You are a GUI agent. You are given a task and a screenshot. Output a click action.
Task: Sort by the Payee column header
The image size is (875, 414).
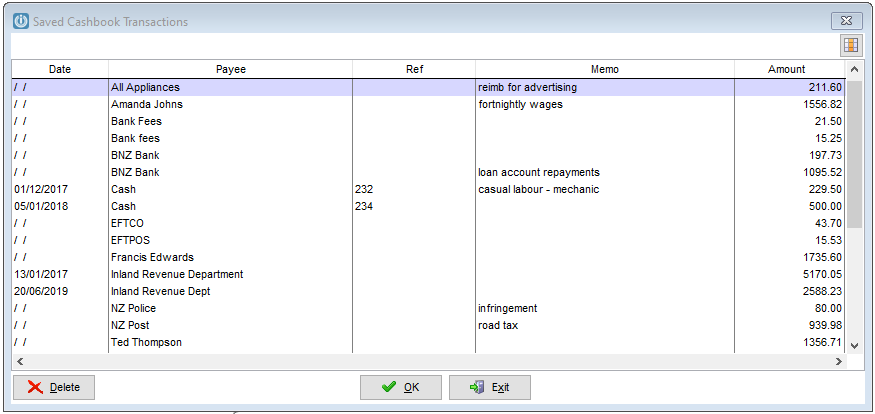click(230, 70)
